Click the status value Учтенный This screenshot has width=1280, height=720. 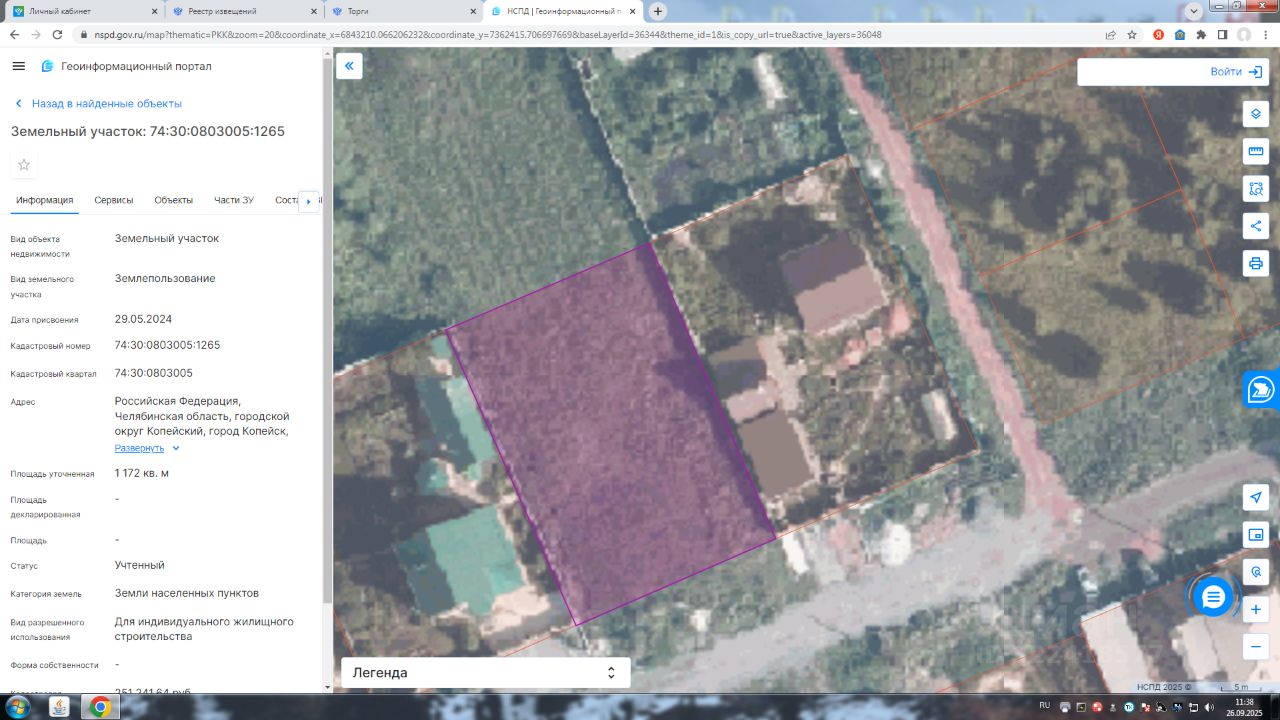coord(140,565)
